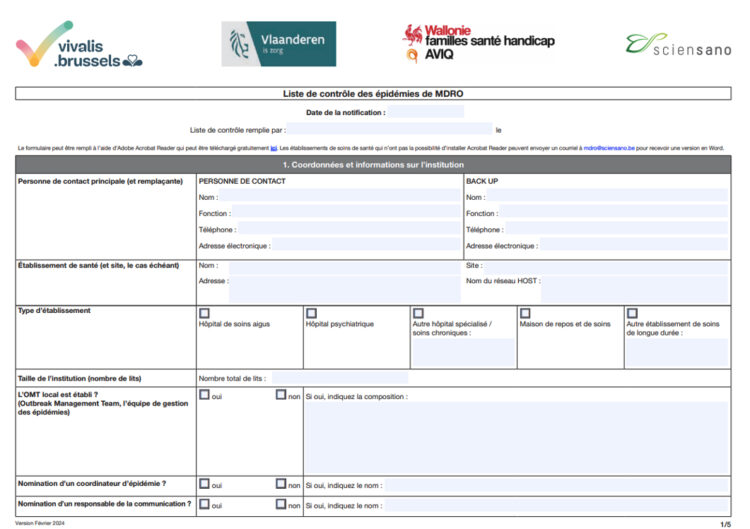This screenshot has height=529, width=750.
Task: Click the Vlaanderen is zorg logo
Action: click(x=278, y=44)
